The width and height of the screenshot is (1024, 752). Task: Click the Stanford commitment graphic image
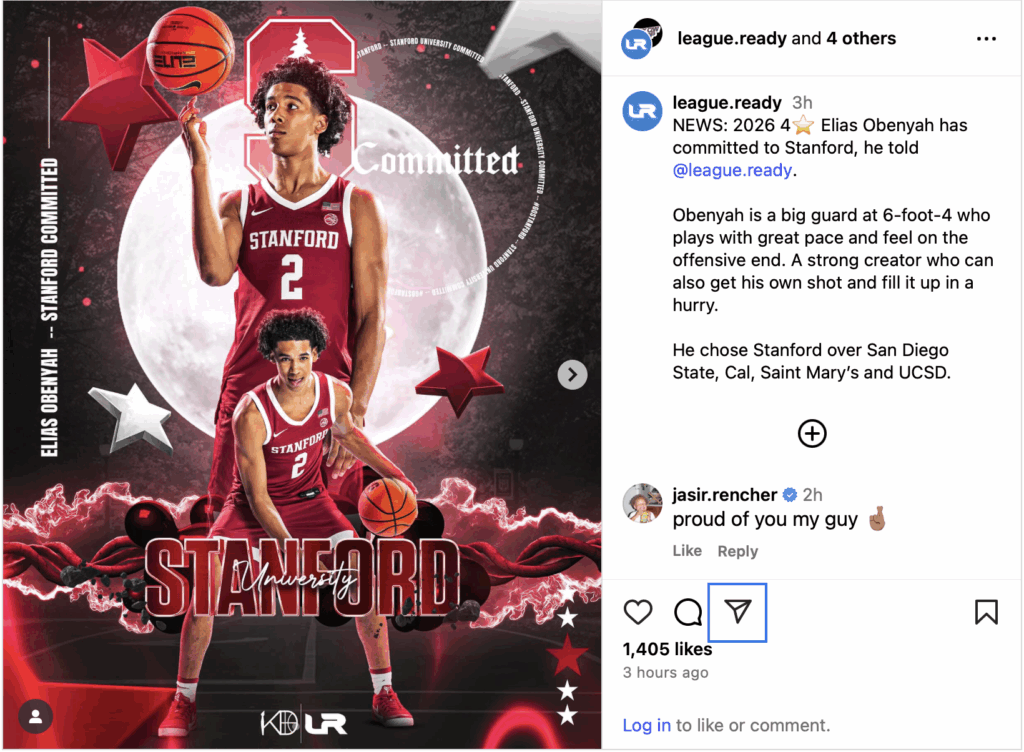coord(302,375)
